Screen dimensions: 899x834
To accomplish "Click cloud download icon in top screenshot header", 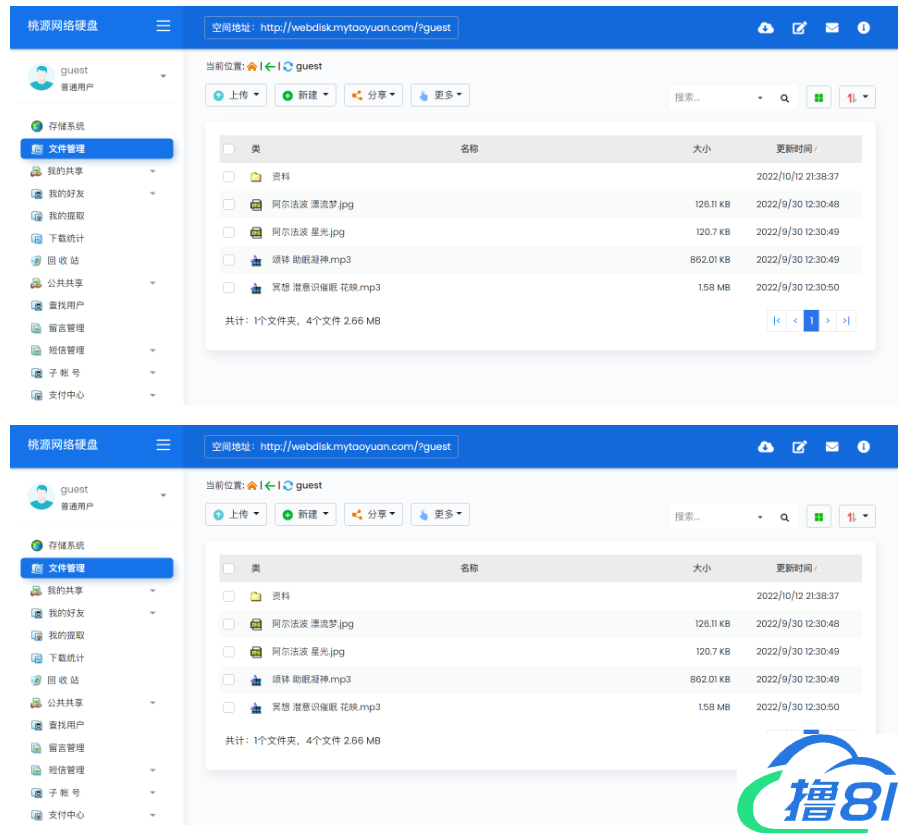I will pyautogui.click(x=766, y=28).
